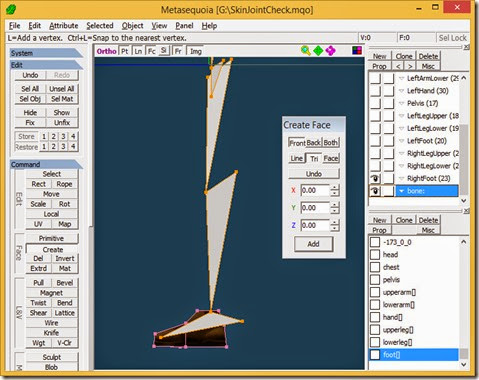Click the green diamond pan view icon
479x380 pixels.
(x=318, y=51)
